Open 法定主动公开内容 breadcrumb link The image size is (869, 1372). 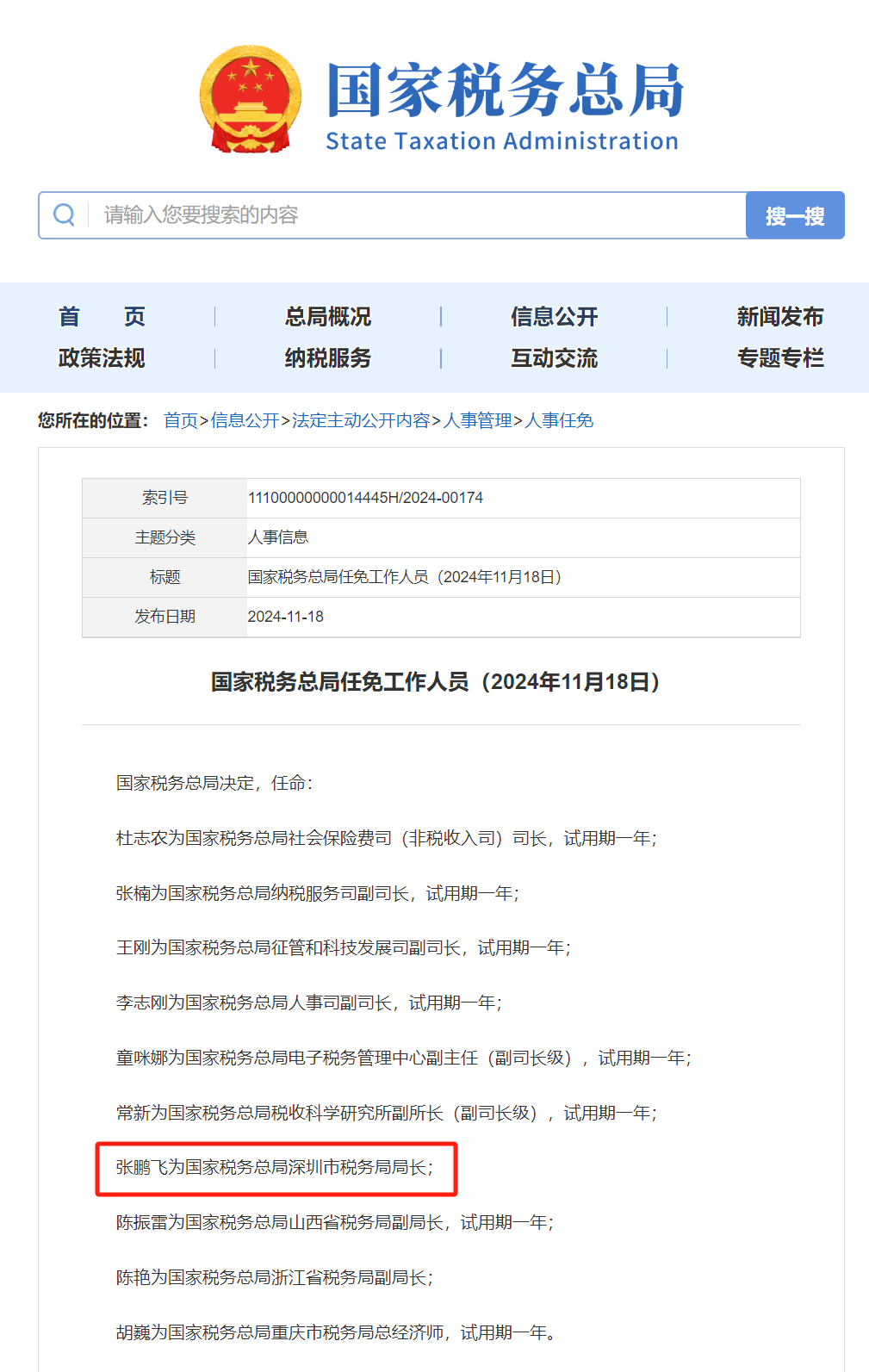coord(361,420)
